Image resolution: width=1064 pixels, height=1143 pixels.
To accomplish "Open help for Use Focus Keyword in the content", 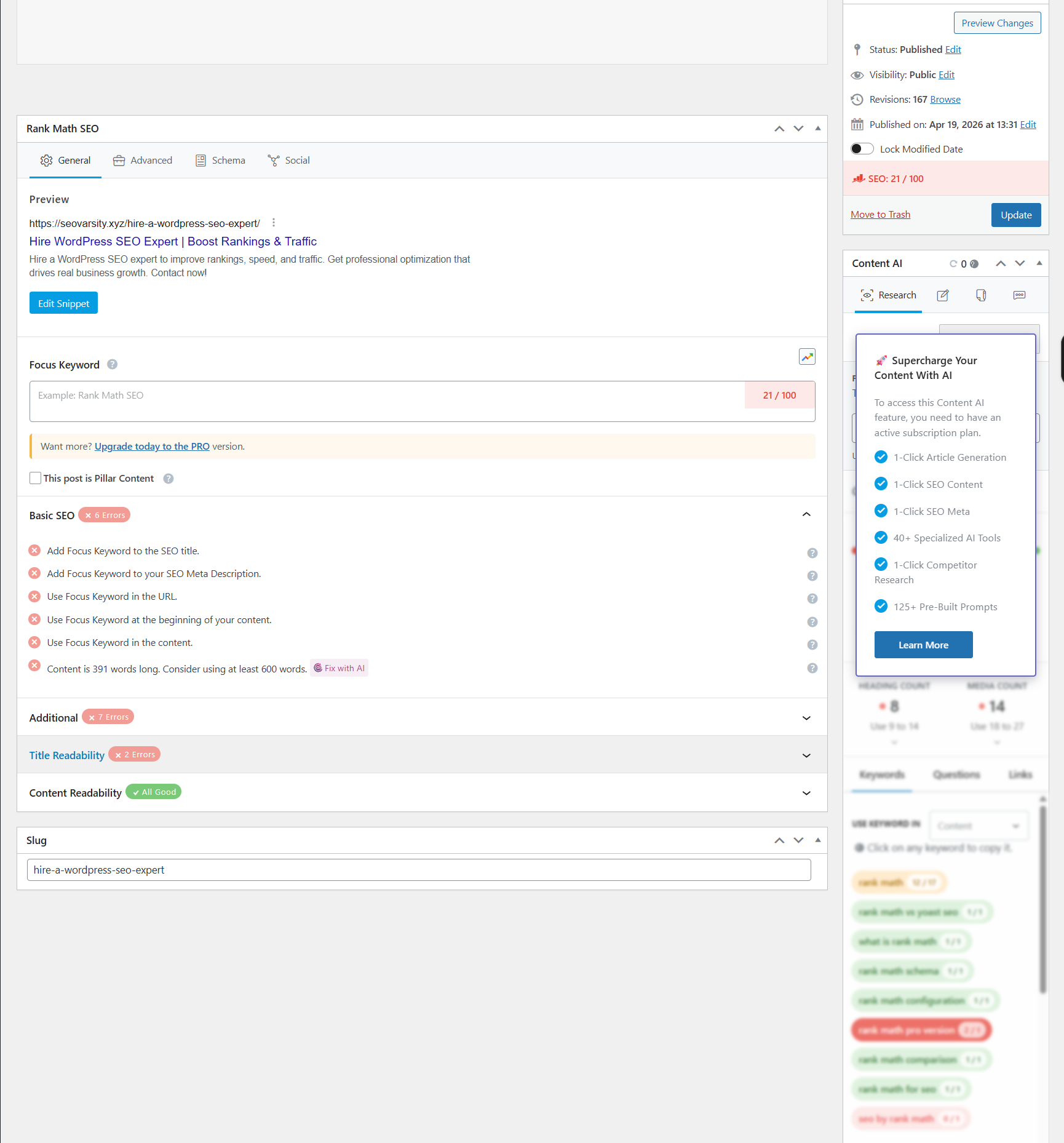I will tap(812, 645).
